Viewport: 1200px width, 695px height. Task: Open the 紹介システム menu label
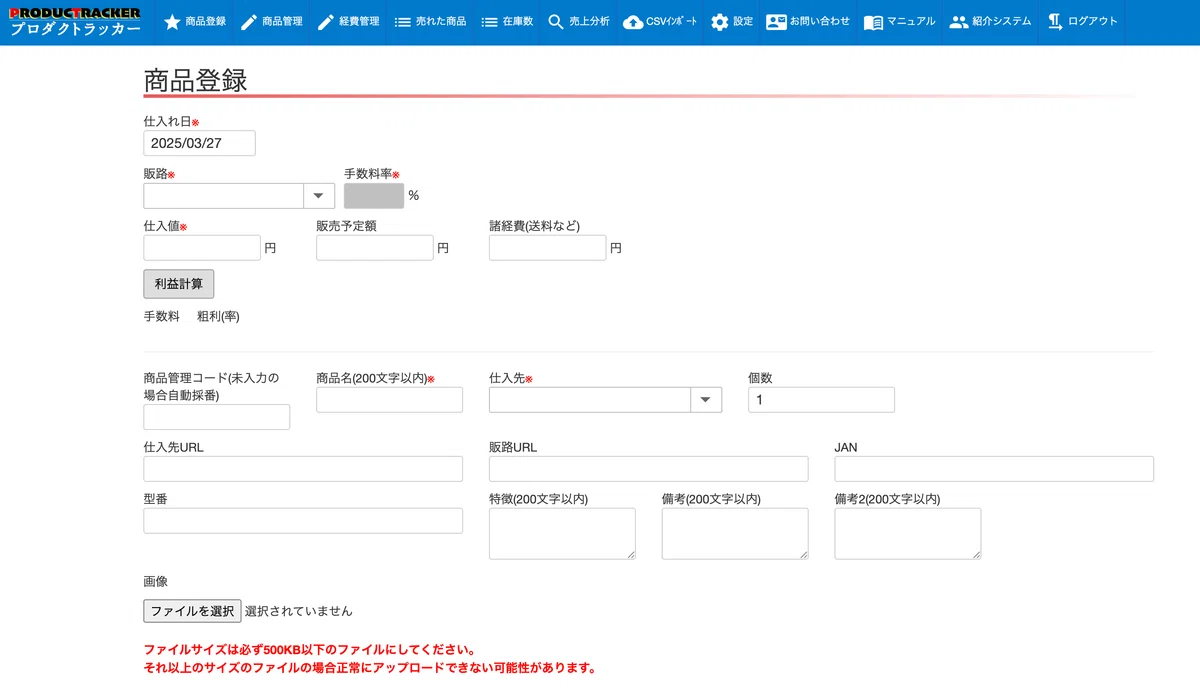click(1002, 22)
